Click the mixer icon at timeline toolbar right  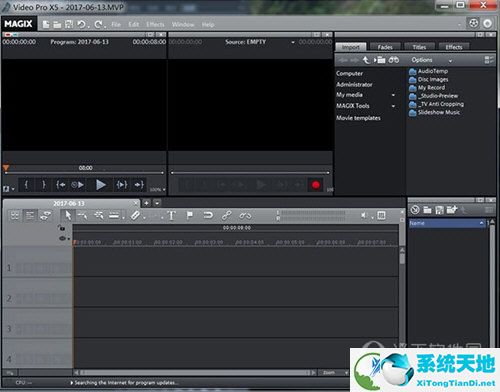(x=381, y=216)
